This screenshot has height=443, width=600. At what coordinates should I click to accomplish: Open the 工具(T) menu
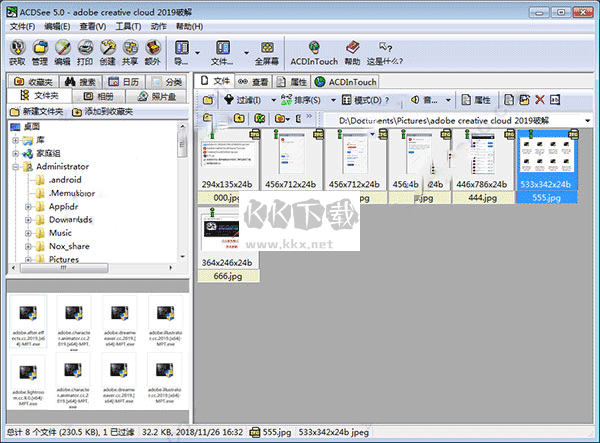pyautogui.click(x=126, y=25)
